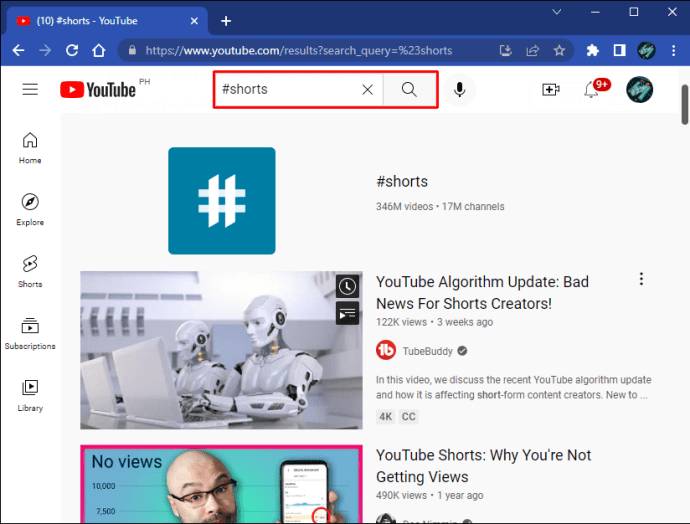
Task: Share this page via address bar icon
Action: (532, 51)
